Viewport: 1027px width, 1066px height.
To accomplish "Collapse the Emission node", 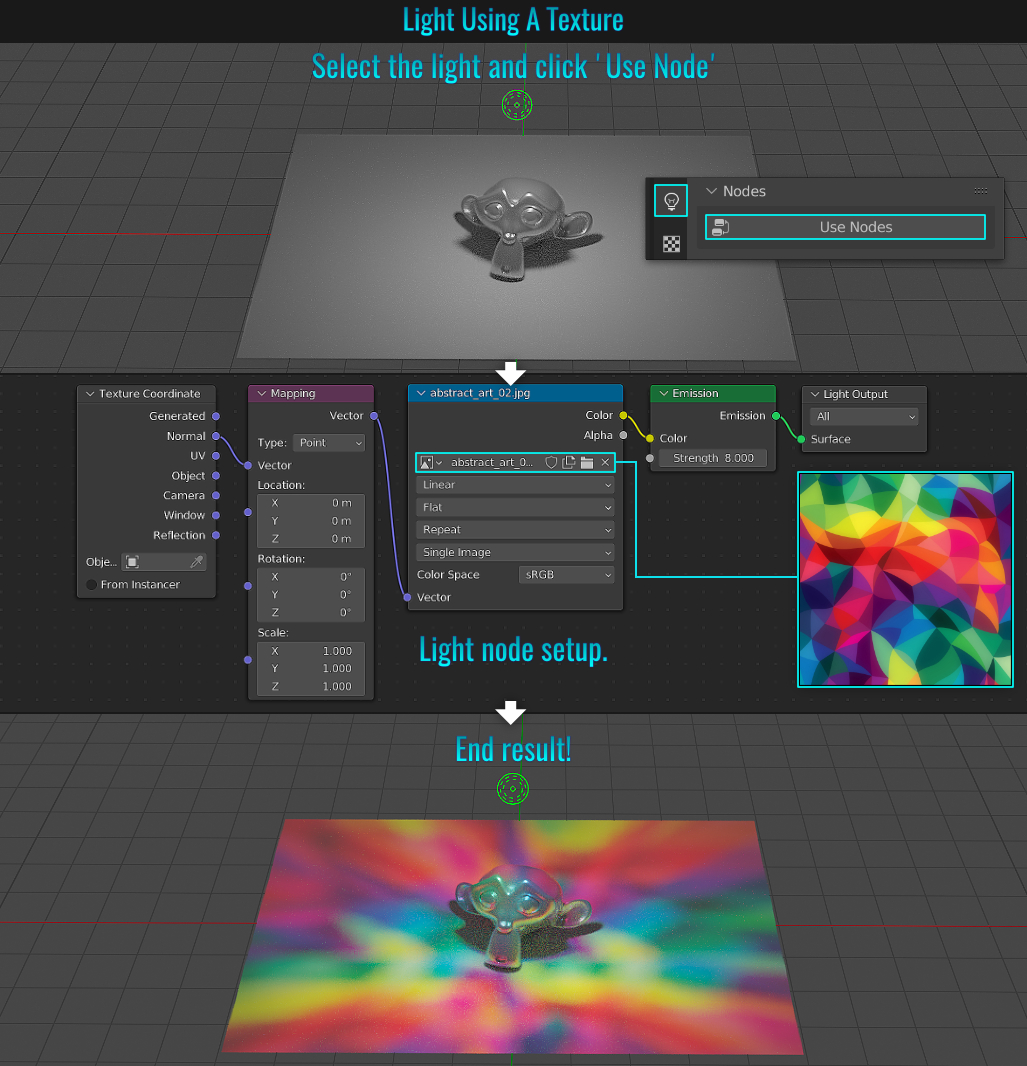I will point(663,393).
